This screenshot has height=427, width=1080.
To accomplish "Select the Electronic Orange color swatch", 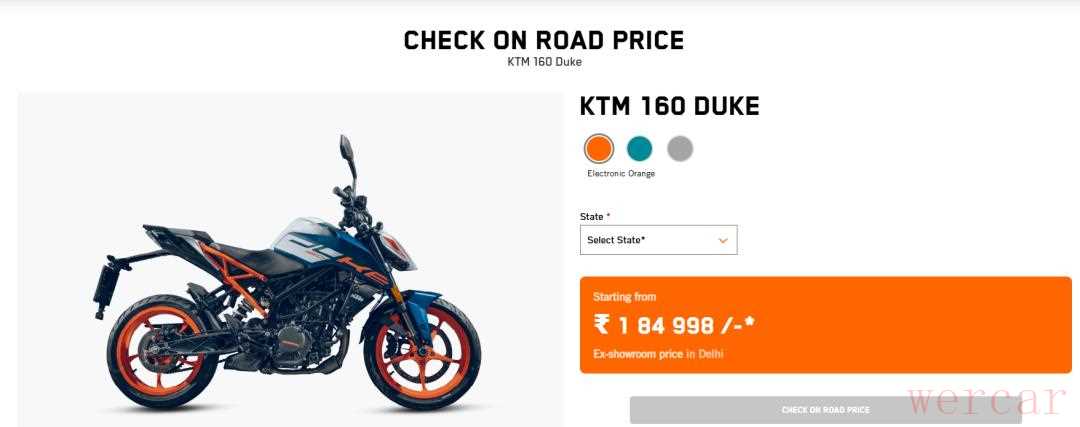I will (599, 149).
